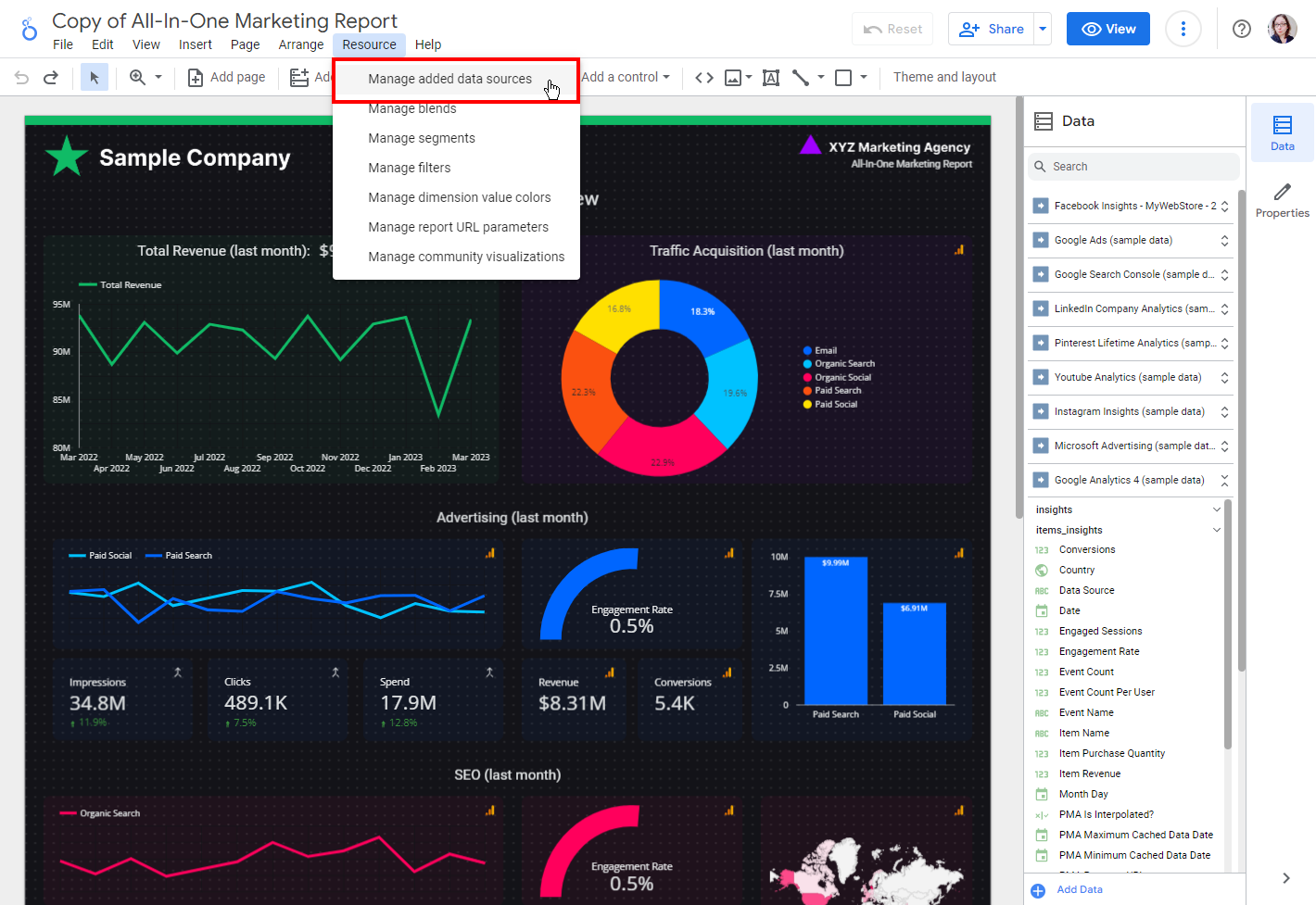Open the File menu
Image resolution: width=1316 pixels, height=905 pixels.
[62, 44]
